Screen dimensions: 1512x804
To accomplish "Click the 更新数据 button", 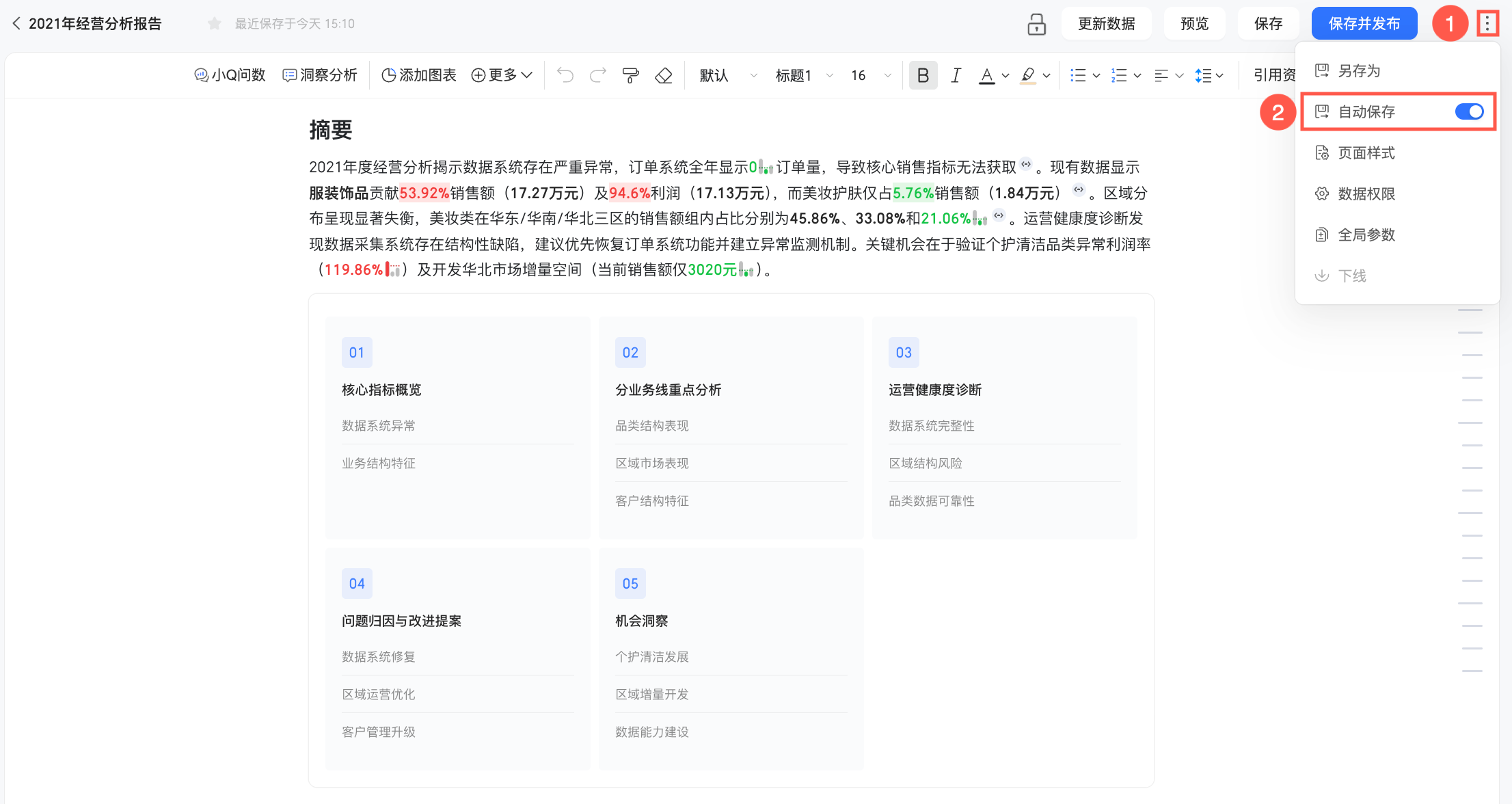I will click(x=1106, y=24).
